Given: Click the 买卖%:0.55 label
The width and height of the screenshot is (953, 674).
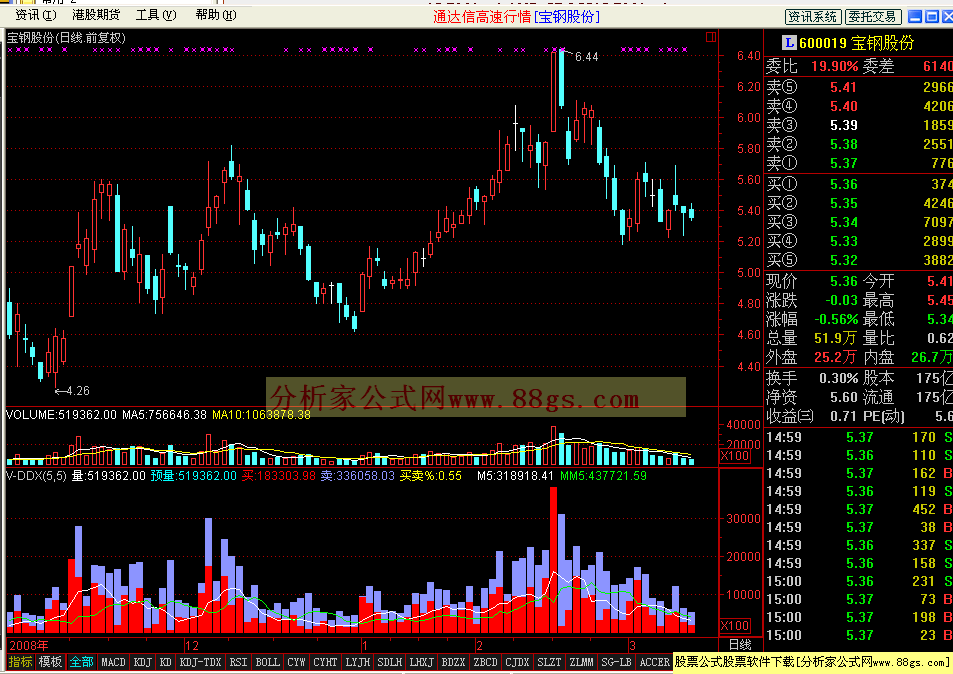Looking at the screenshot, I should coord(430,476).
